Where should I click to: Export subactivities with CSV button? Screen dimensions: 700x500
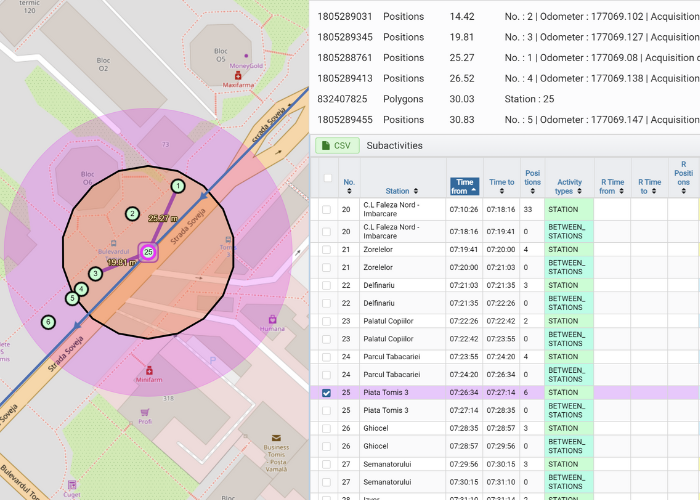337,145
